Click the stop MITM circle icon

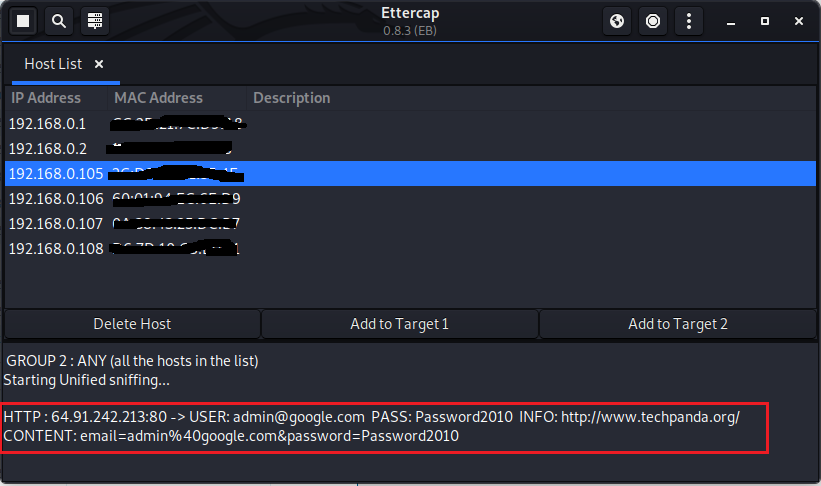[x=653, y=20]
